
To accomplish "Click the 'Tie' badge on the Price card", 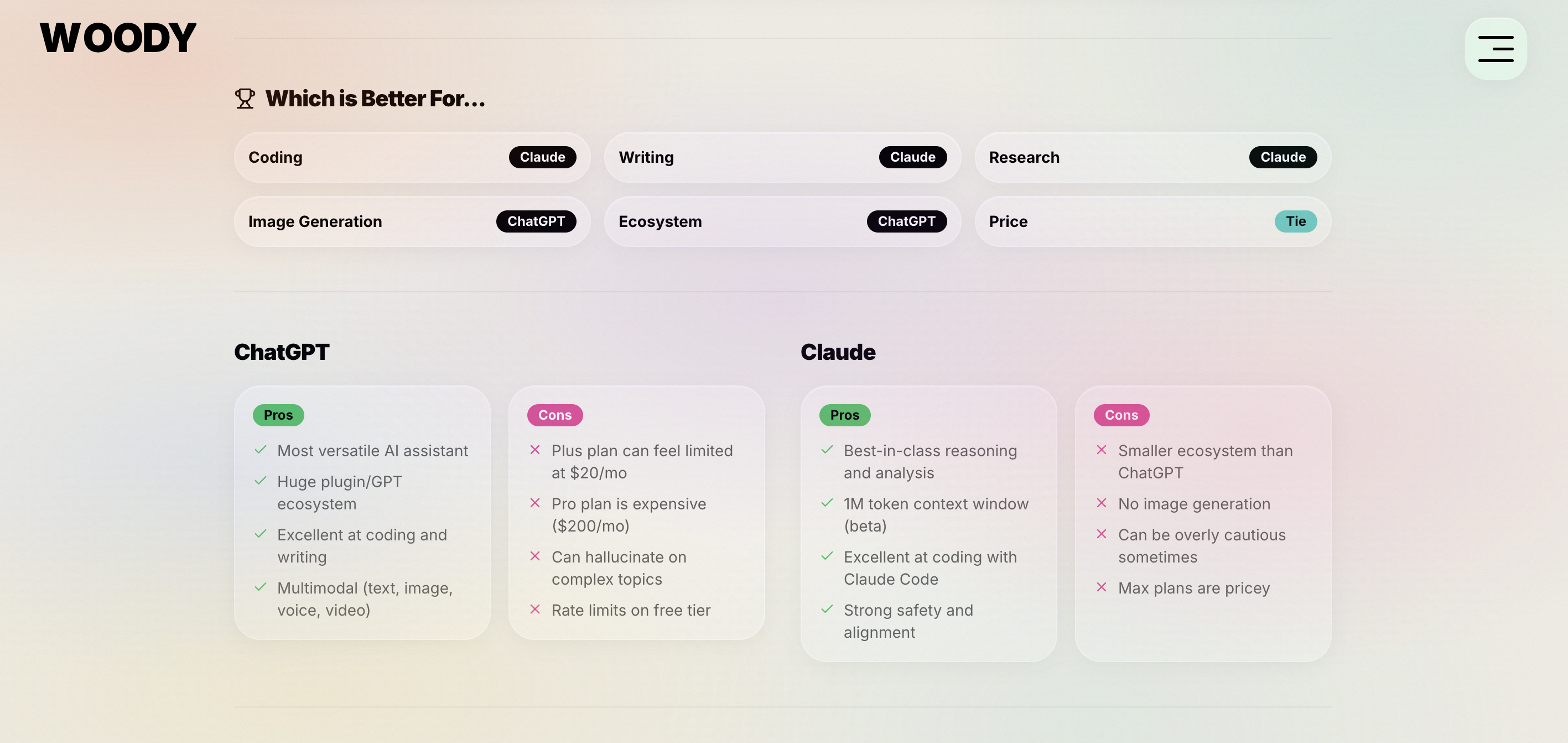I will point(1296,221).
